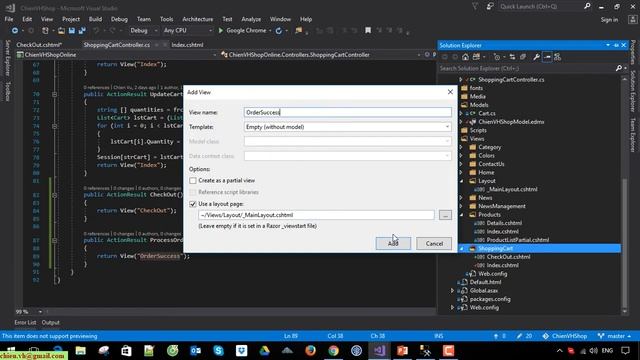Open the File menu
This screenshot has width=640, height=360.
pyautogui.click(x=9, y=19)
